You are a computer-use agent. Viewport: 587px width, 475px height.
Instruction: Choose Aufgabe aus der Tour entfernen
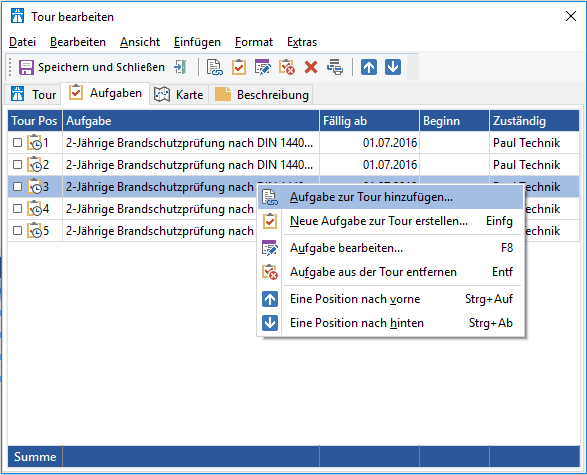[390, 272]
